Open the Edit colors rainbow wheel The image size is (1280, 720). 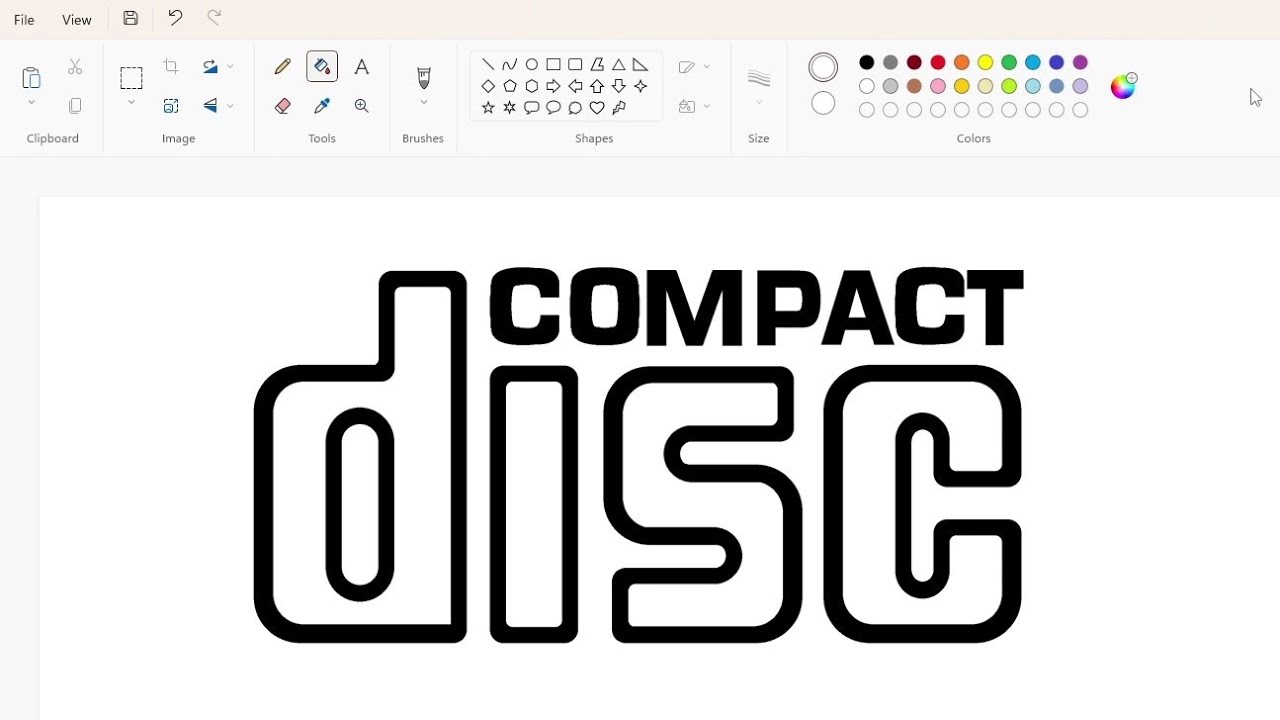coord(1123,86)
